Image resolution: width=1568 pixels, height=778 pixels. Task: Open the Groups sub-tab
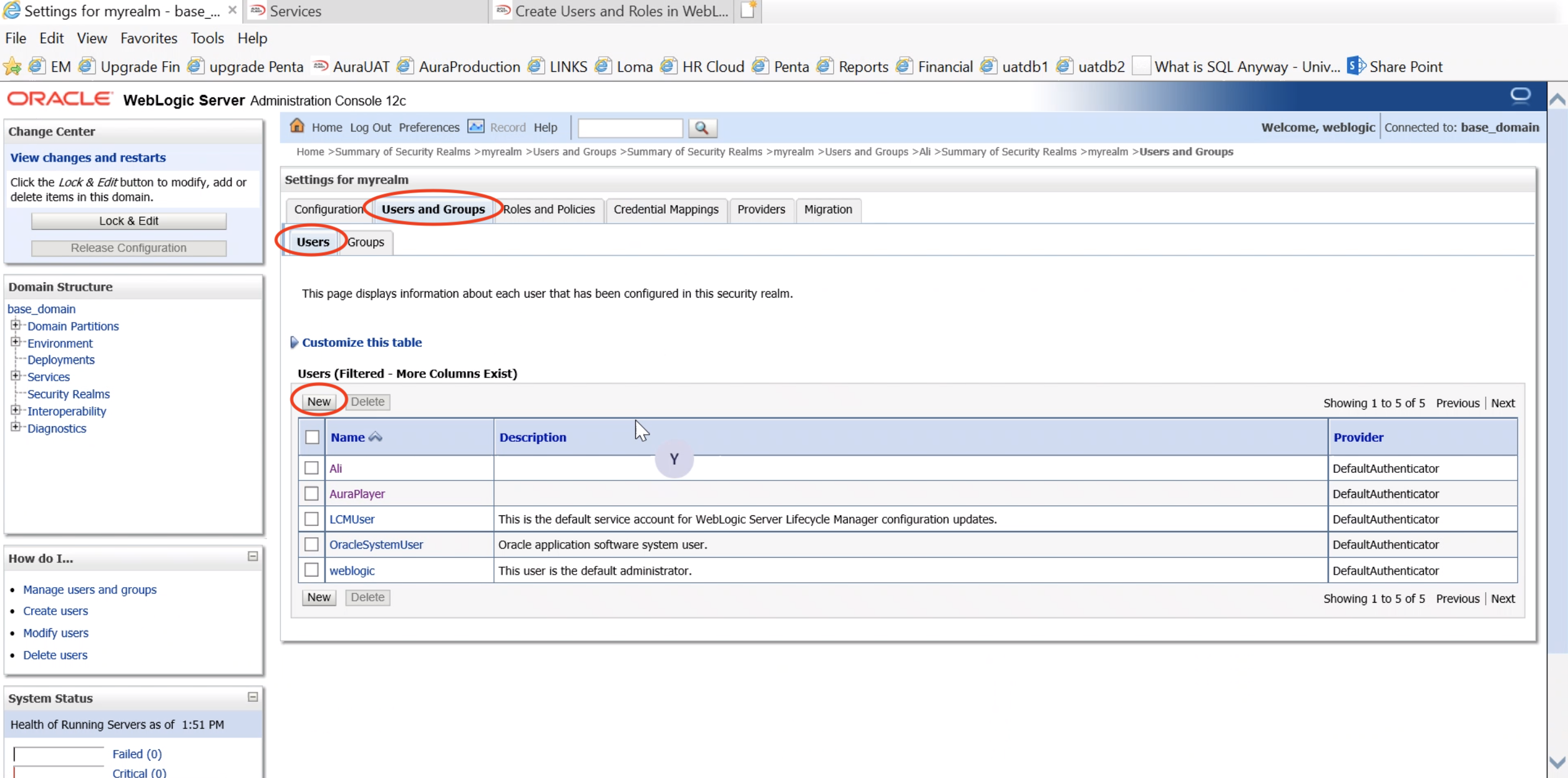[366, 242]
